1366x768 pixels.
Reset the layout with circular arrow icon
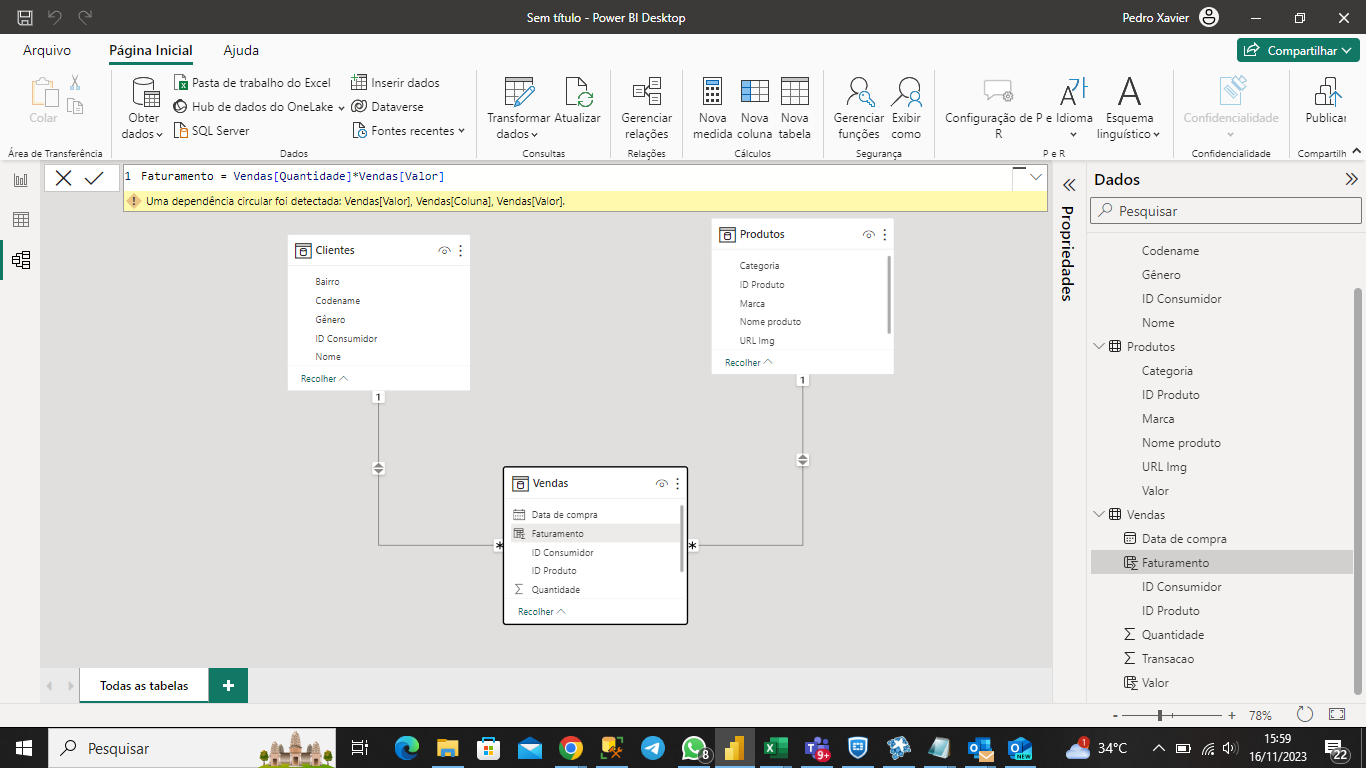pyautogui.click(x=1304, y=714)
